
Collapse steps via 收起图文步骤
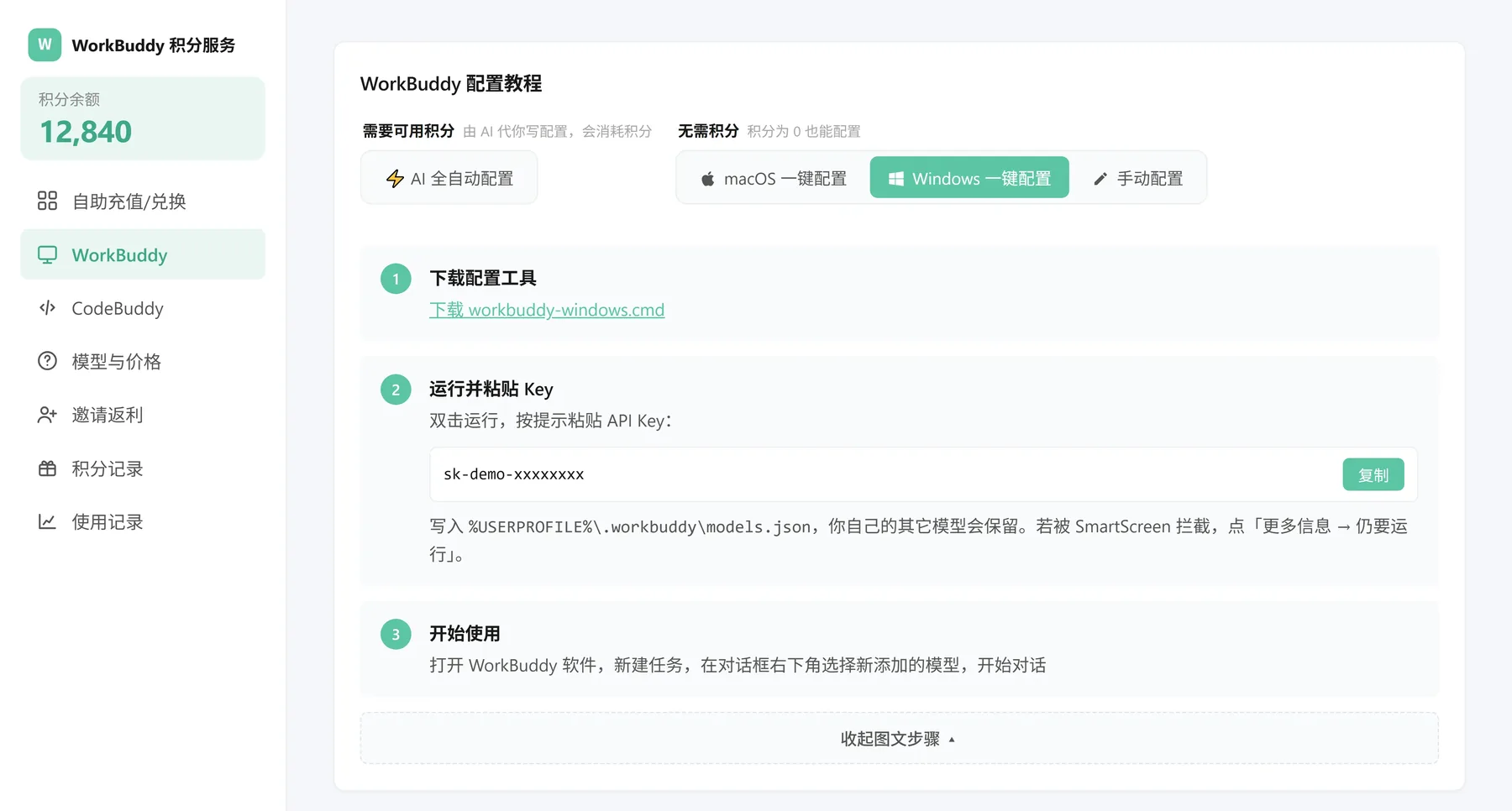(900, 739)
